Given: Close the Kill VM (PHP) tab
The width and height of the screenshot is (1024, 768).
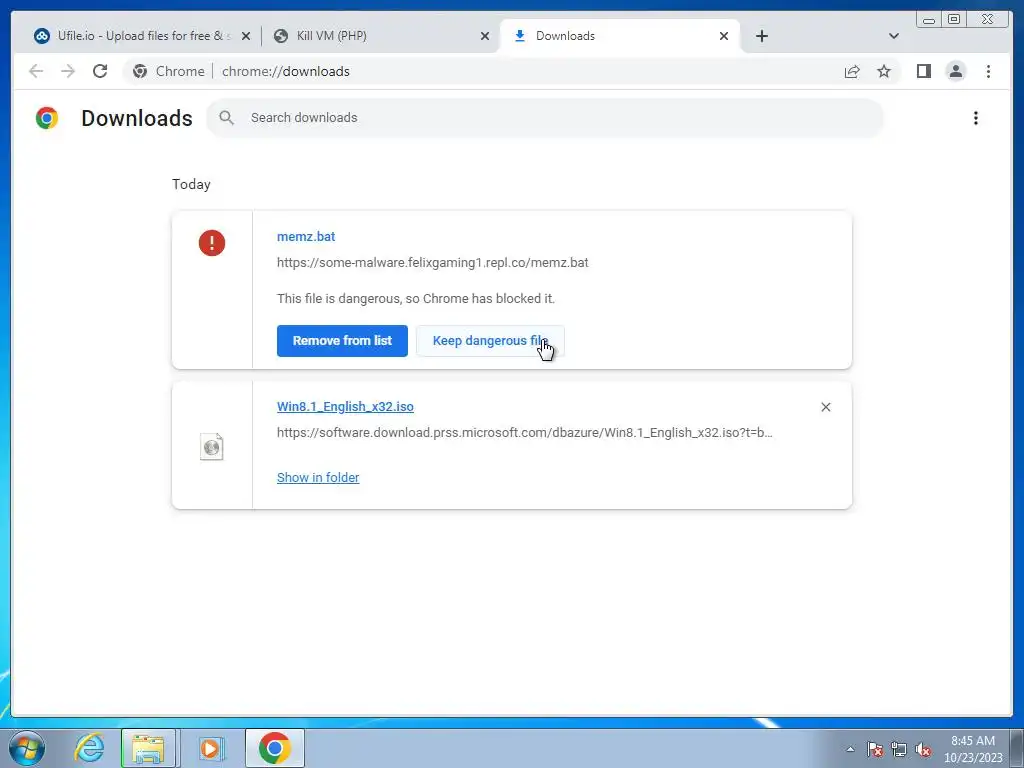Looking at the screenshot, I should click(485, 36).
